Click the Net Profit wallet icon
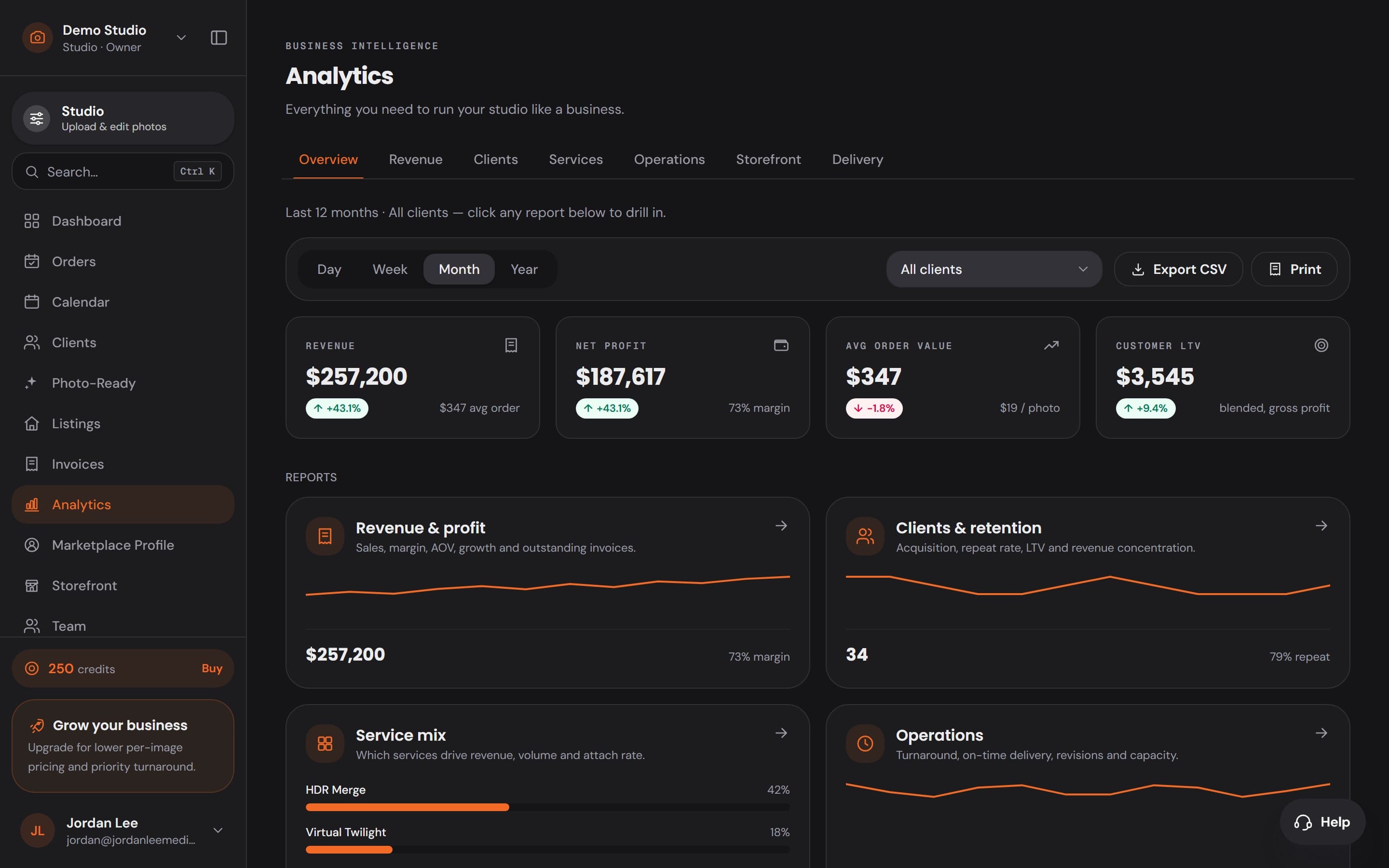 [781, 345]
